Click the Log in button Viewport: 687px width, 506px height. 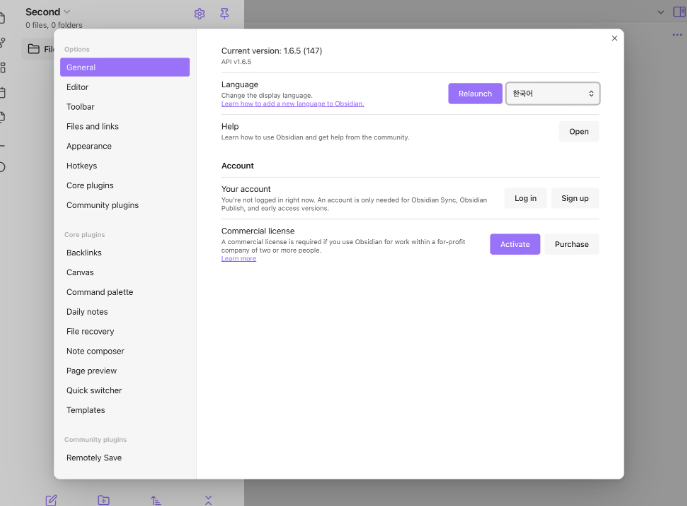coord(525,198)
